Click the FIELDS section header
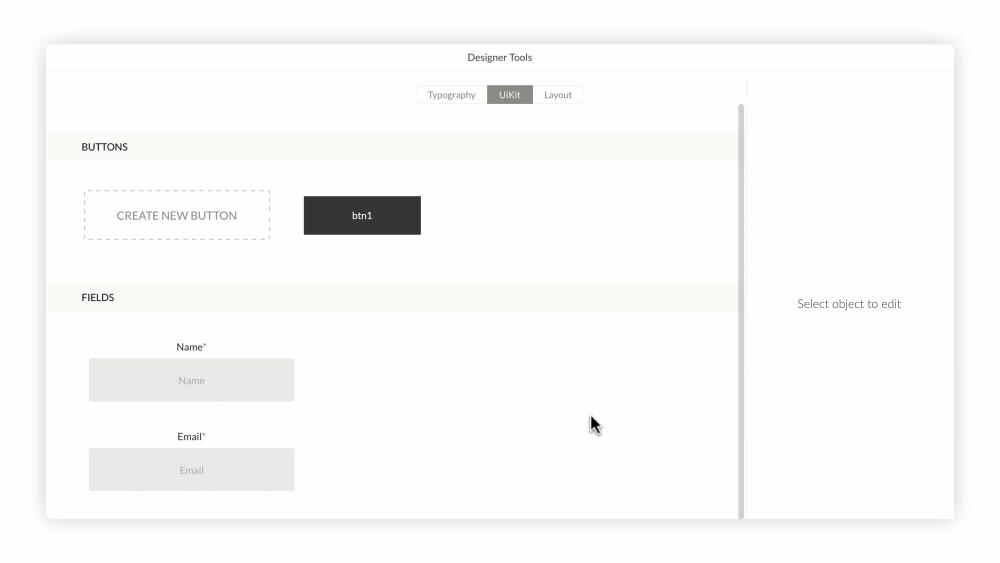 98,297
